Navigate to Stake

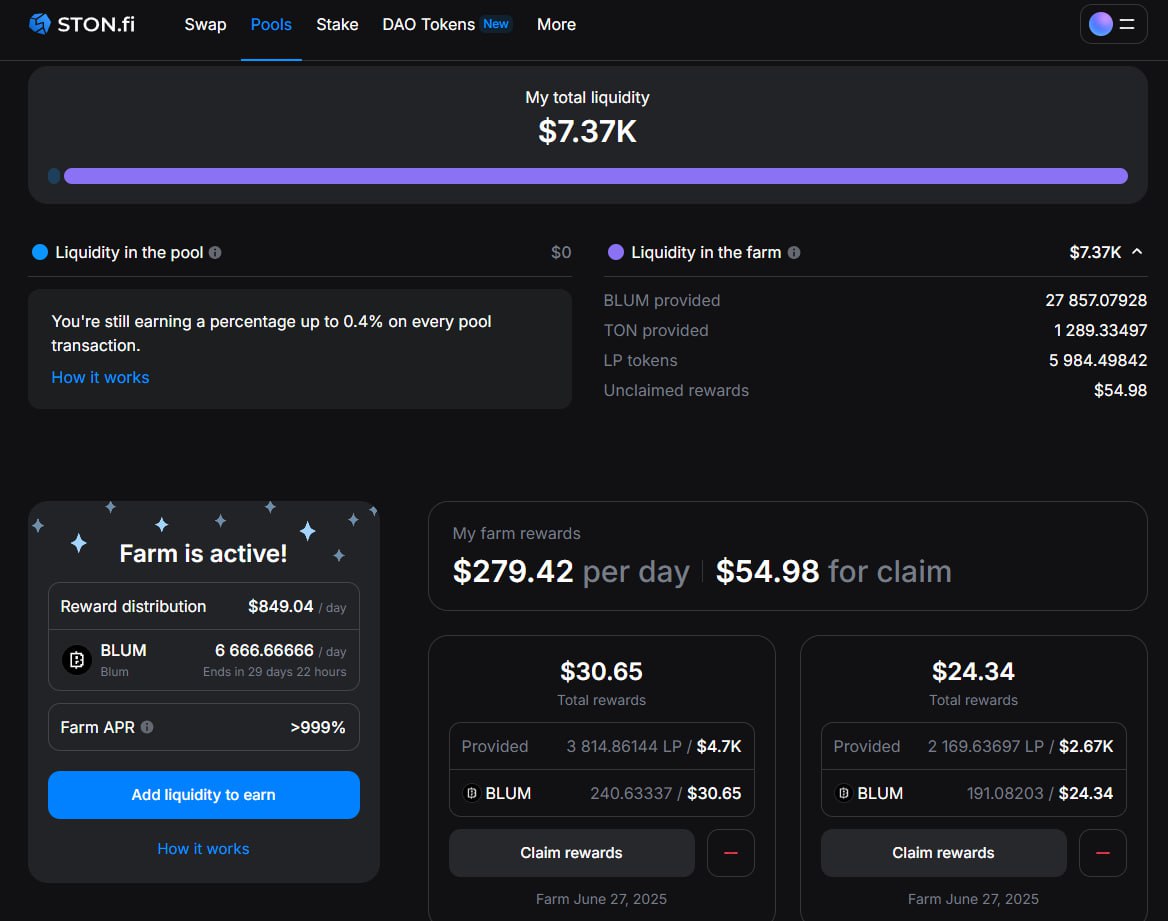click(337, 25)
